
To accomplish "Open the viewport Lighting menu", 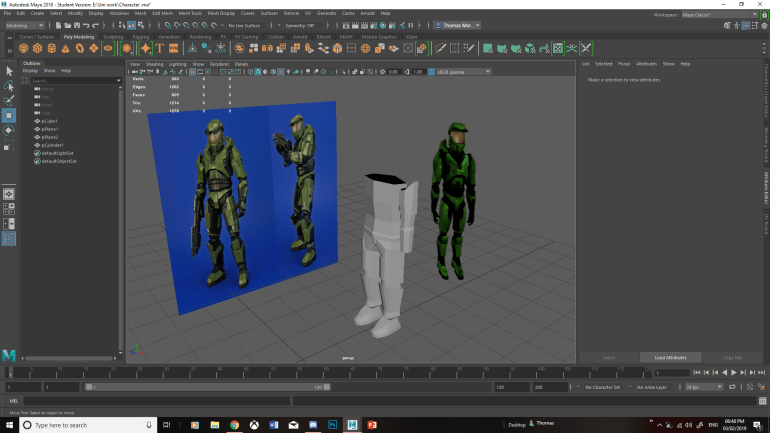I will click(178, 64).
